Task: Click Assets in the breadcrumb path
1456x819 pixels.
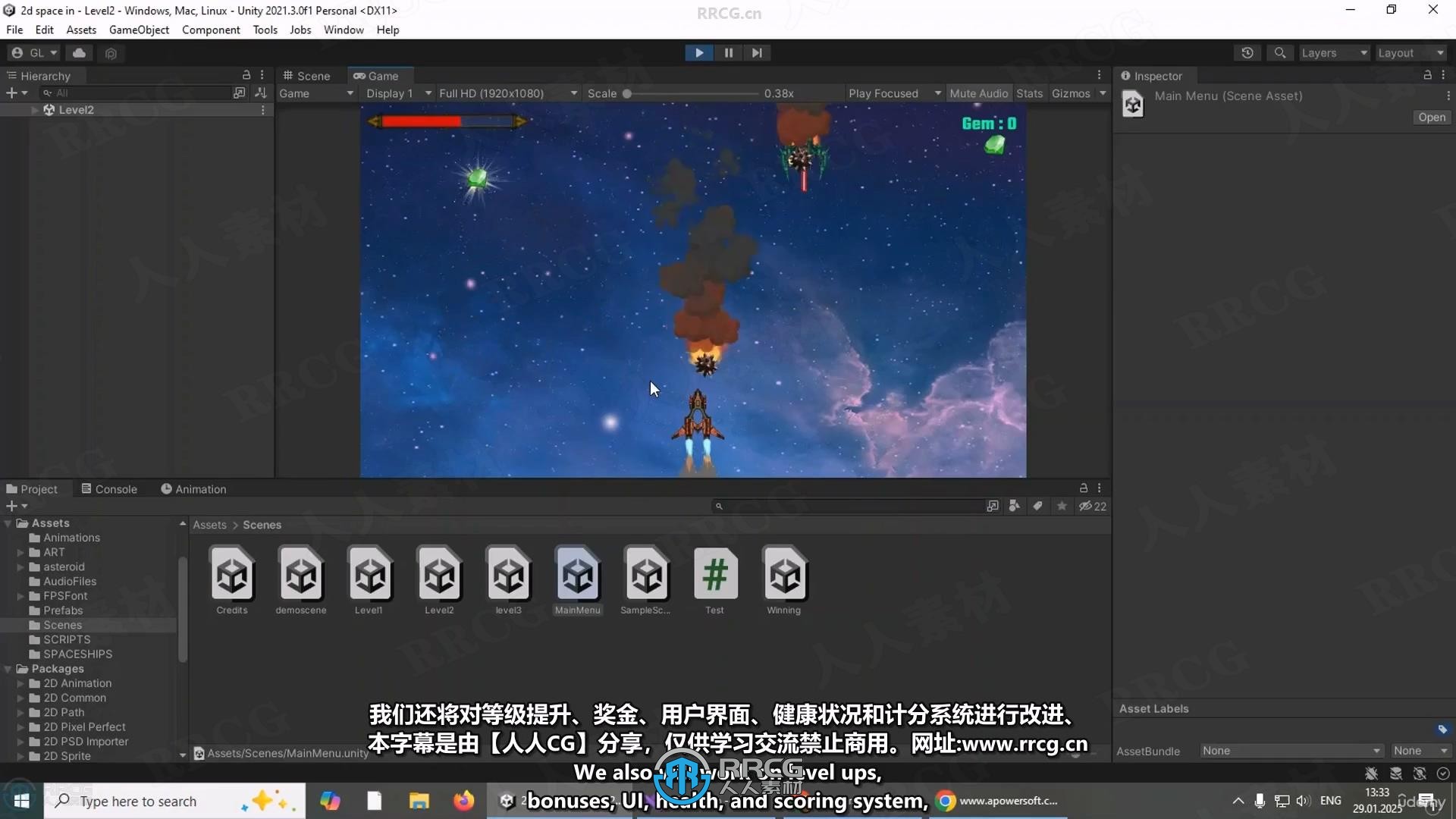Action: (209, 525)
